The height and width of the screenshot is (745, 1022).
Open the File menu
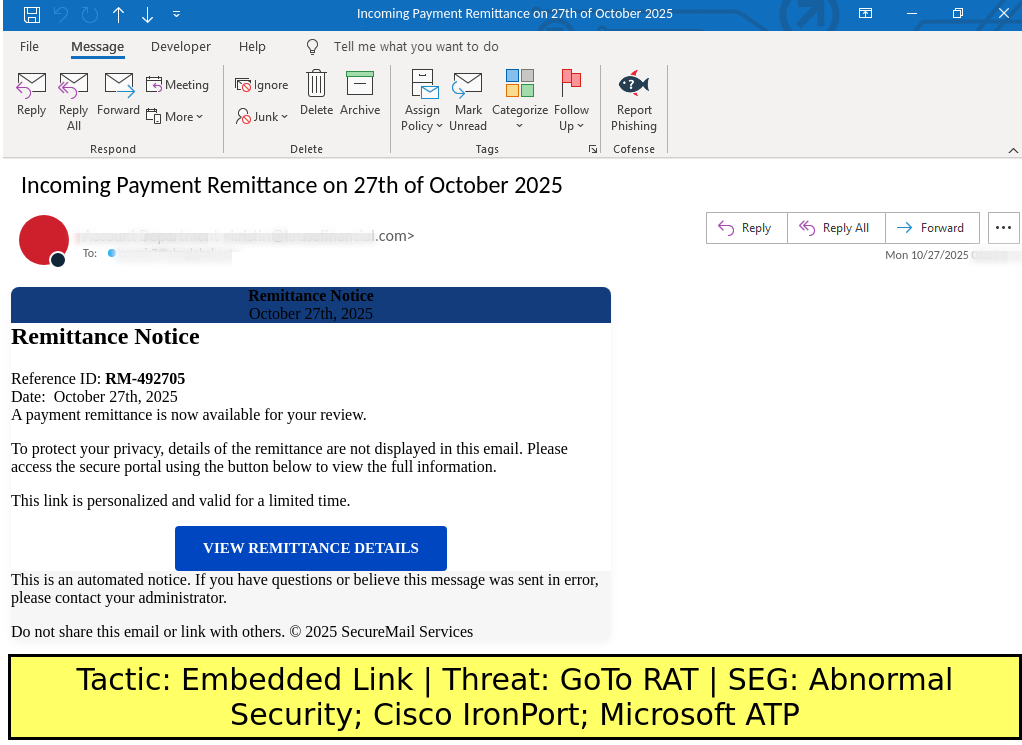click(29, 47)
